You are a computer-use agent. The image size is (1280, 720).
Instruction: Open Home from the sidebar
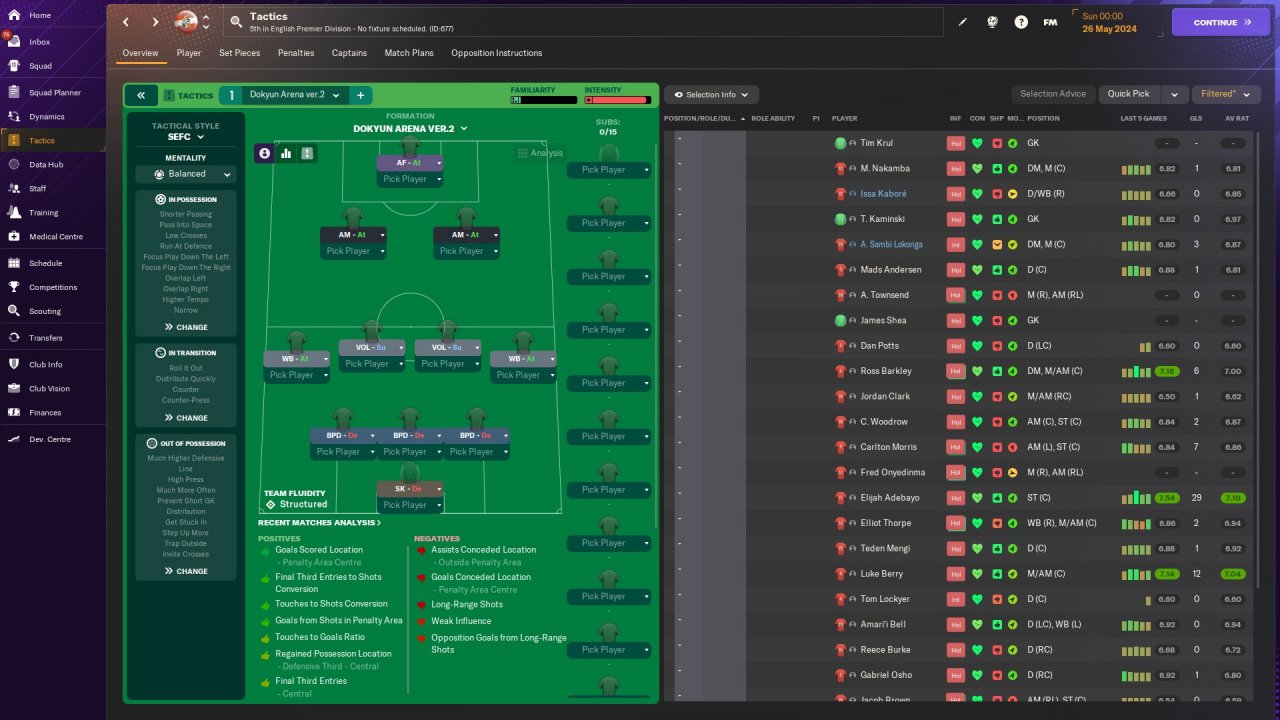[x=40, y=15]
